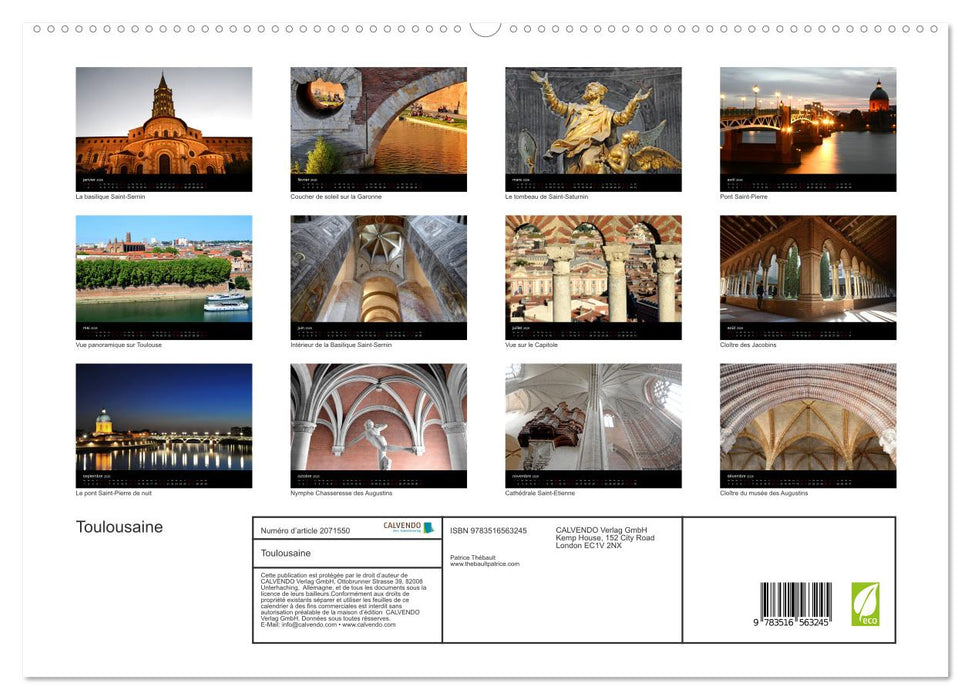Select the Pont Saint-Pierre caption
Screen dimensions: 971x700
(x=745, y=197)
